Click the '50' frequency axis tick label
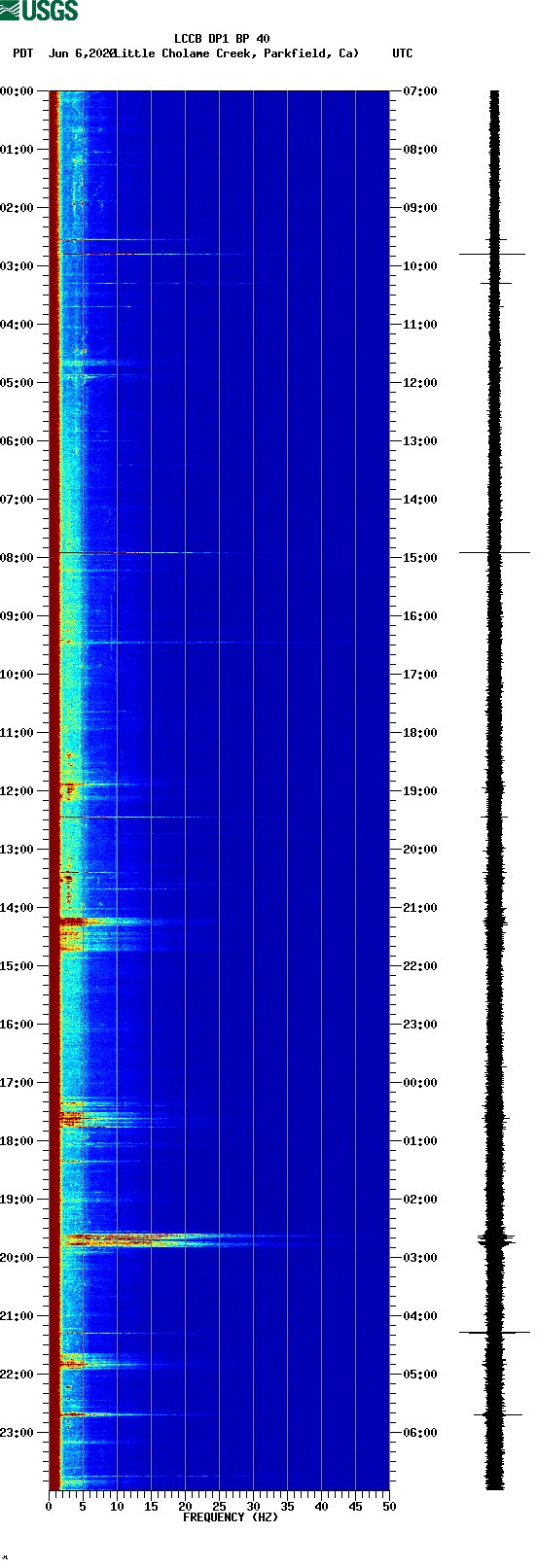 click(389, 1507)
